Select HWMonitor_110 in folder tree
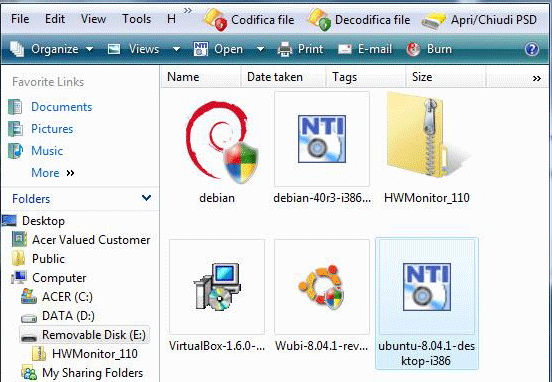The image size is (552, 382). pos(94,354)
